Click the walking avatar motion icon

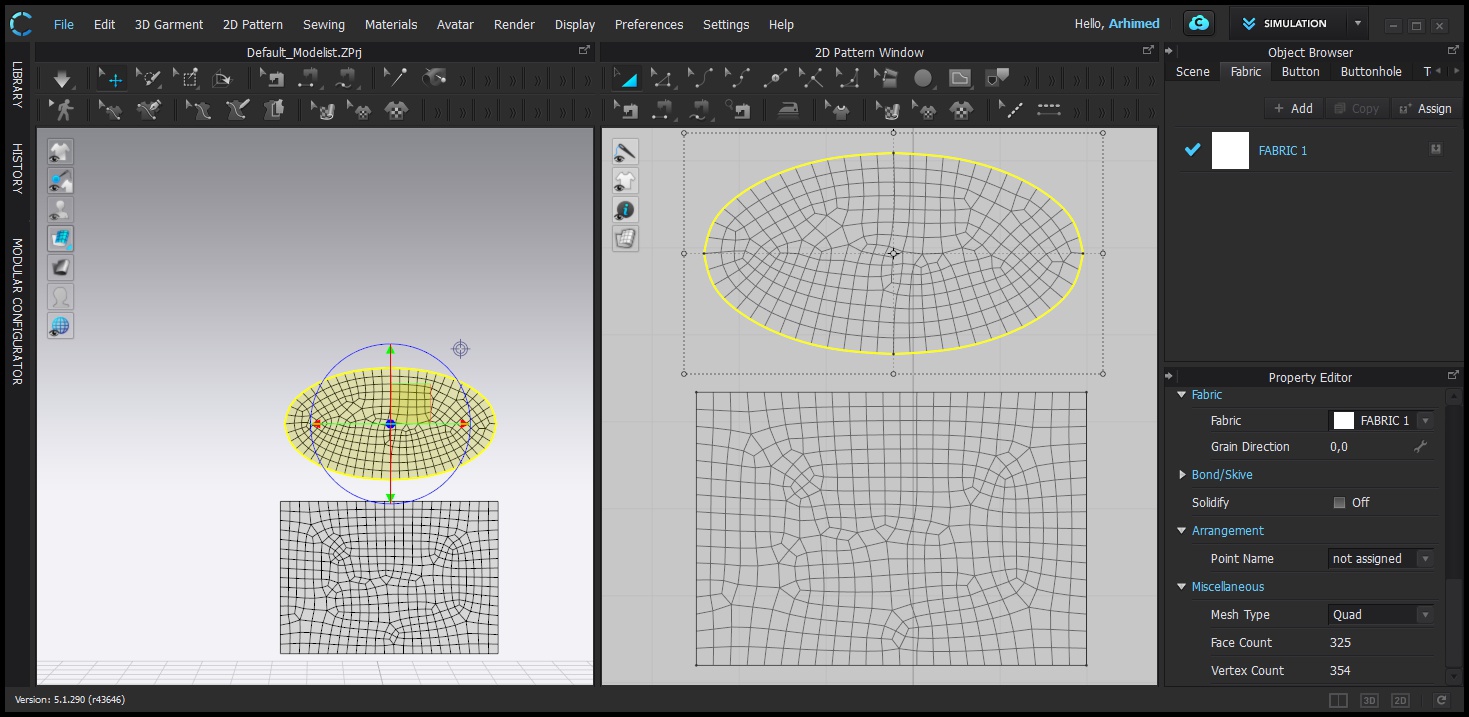(63, 109)
